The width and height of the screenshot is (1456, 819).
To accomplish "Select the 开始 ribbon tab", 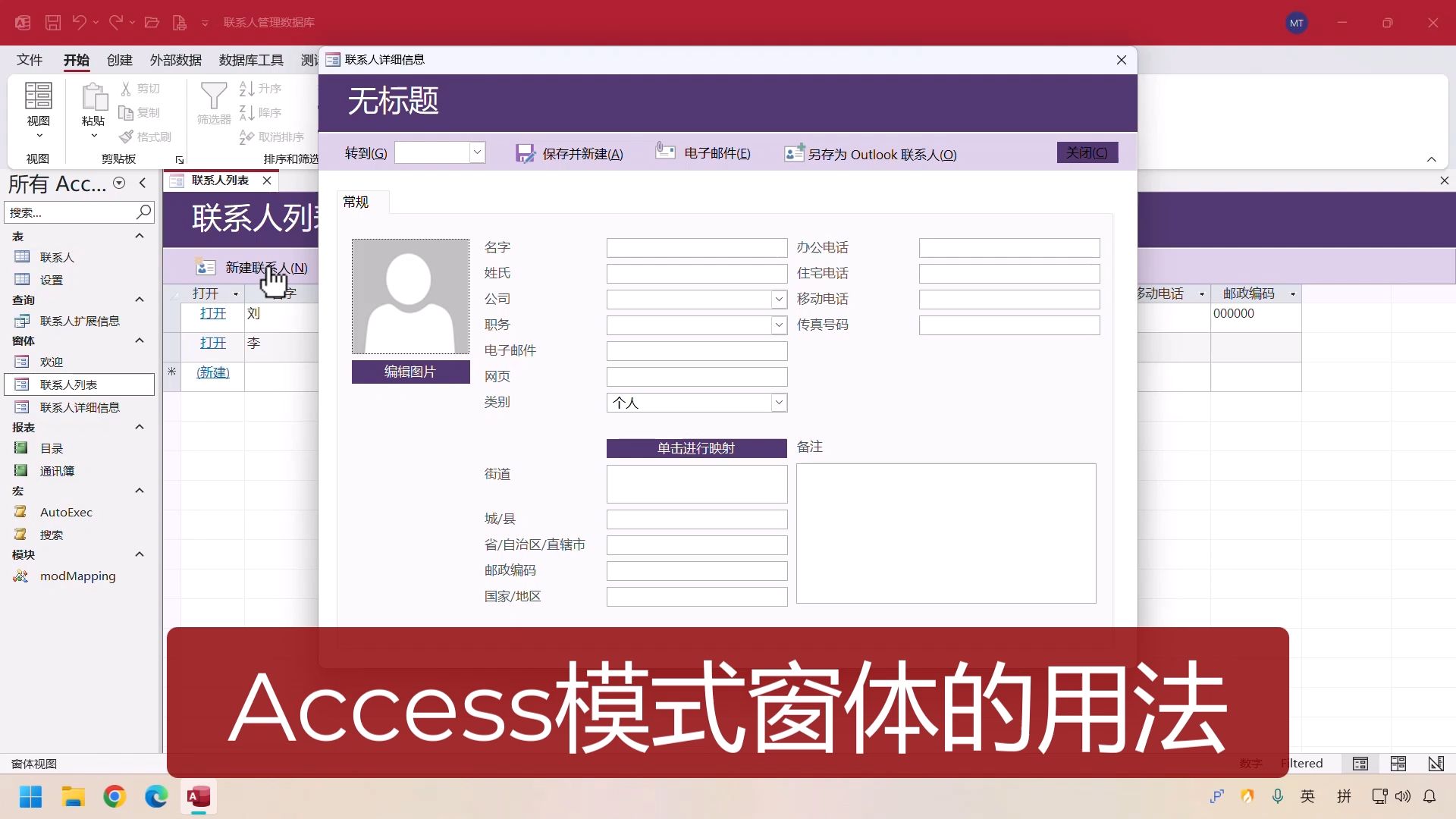I will [76, 60].
